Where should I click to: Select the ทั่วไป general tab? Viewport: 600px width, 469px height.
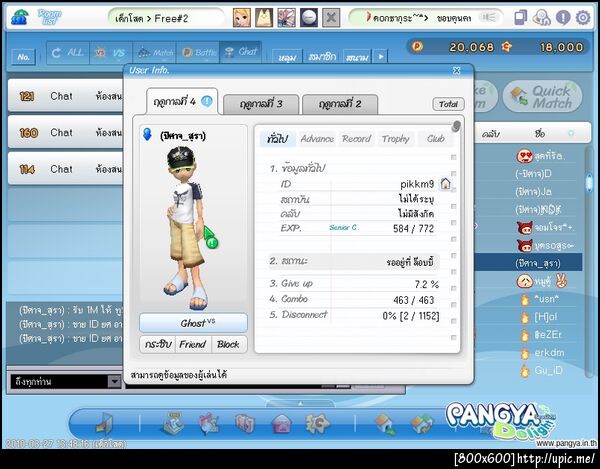277,138
